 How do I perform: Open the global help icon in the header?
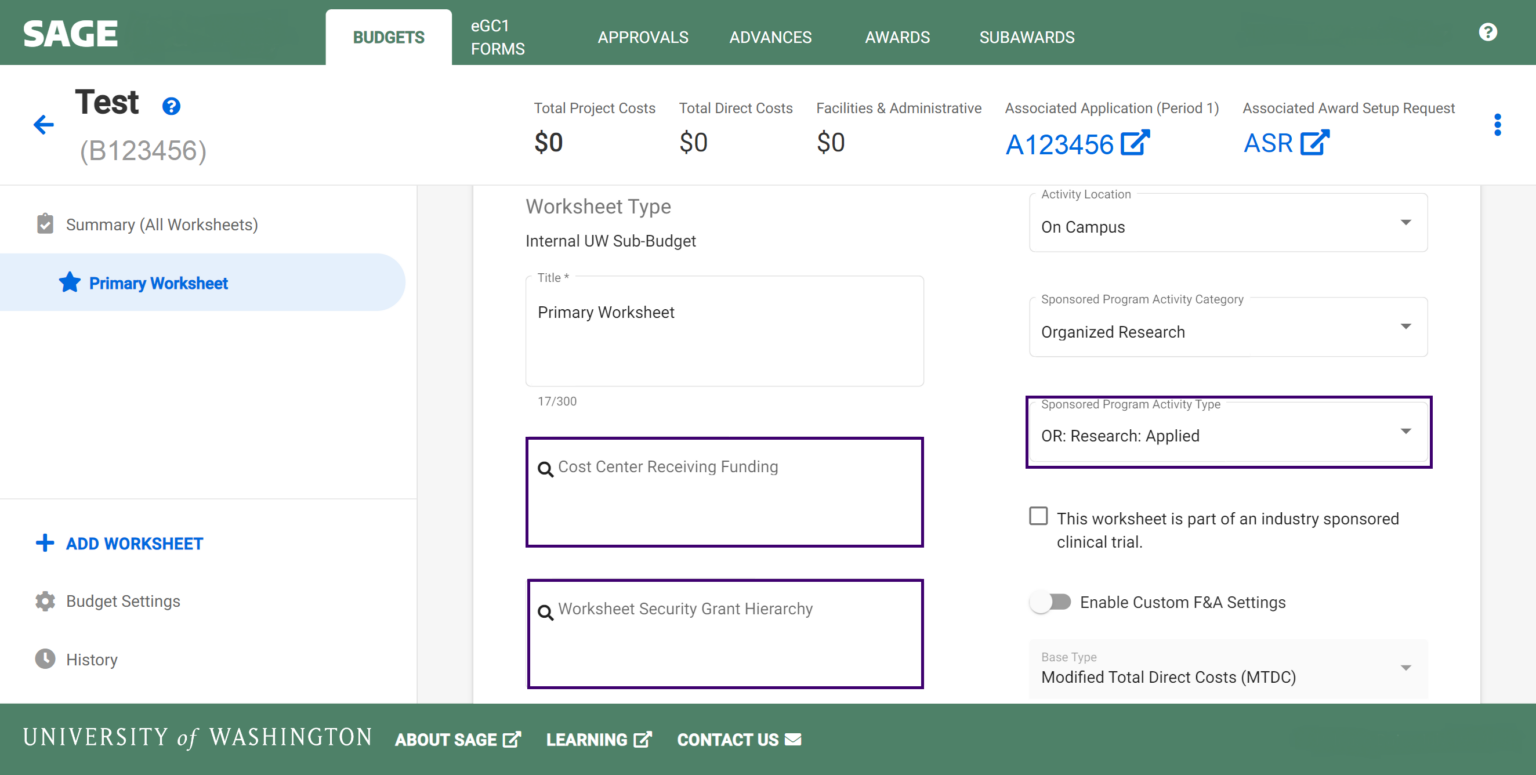click(x=1488, y=32)
